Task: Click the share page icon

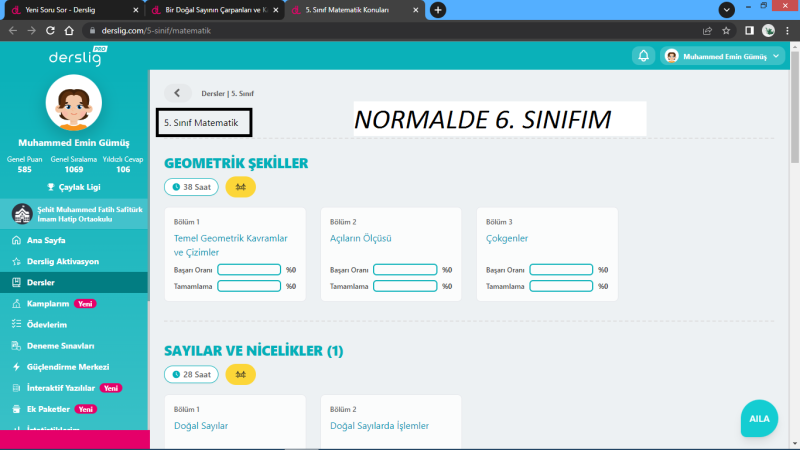Action: (x=707, y=31)
